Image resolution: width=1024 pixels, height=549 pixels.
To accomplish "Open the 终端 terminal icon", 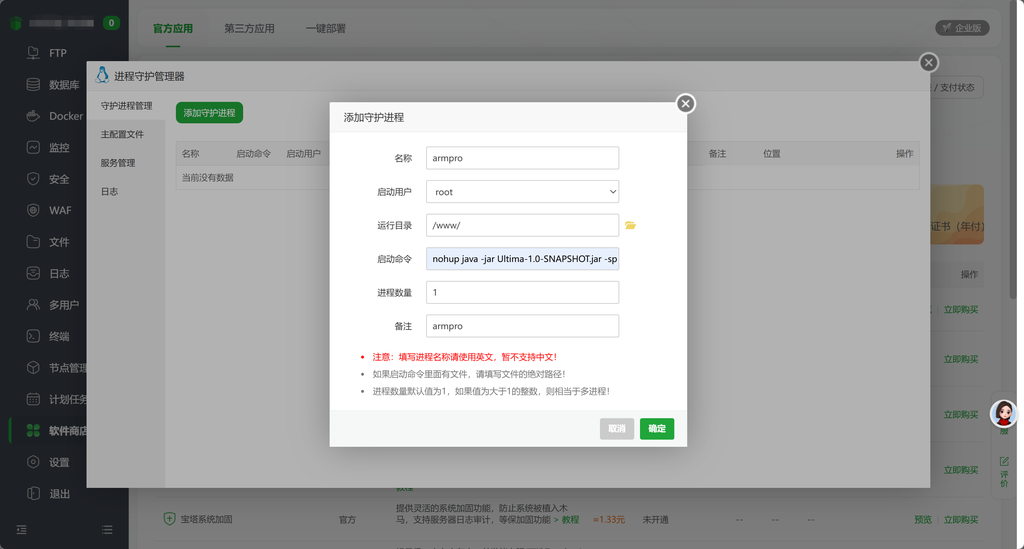I will click(x=33, y=336).
